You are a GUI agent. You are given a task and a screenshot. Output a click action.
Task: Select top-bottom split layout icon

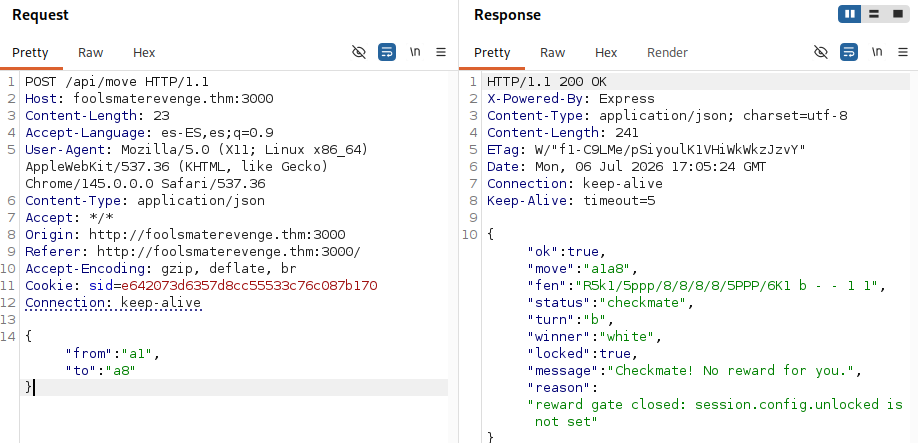(874, 14)
